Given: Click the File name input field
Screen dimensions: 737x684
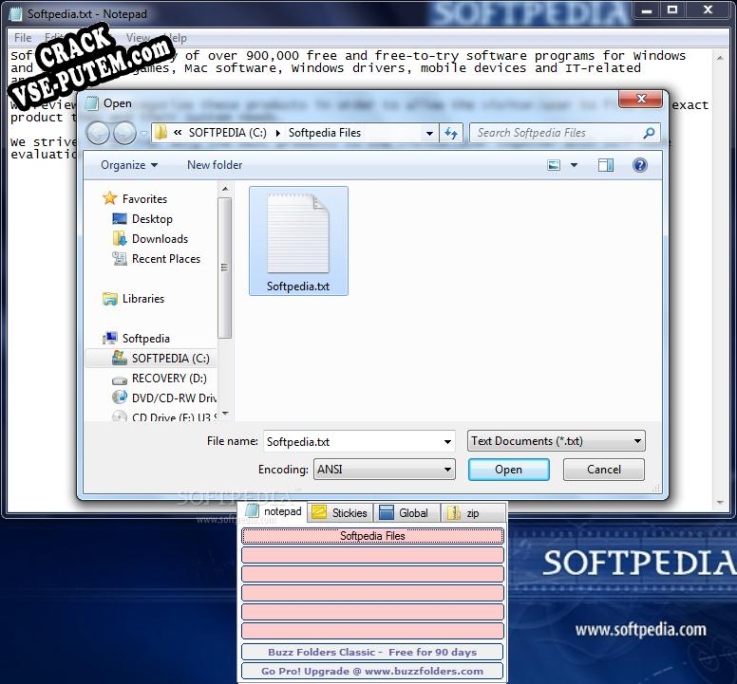Looking at the screenshot, I should (350, 441).
